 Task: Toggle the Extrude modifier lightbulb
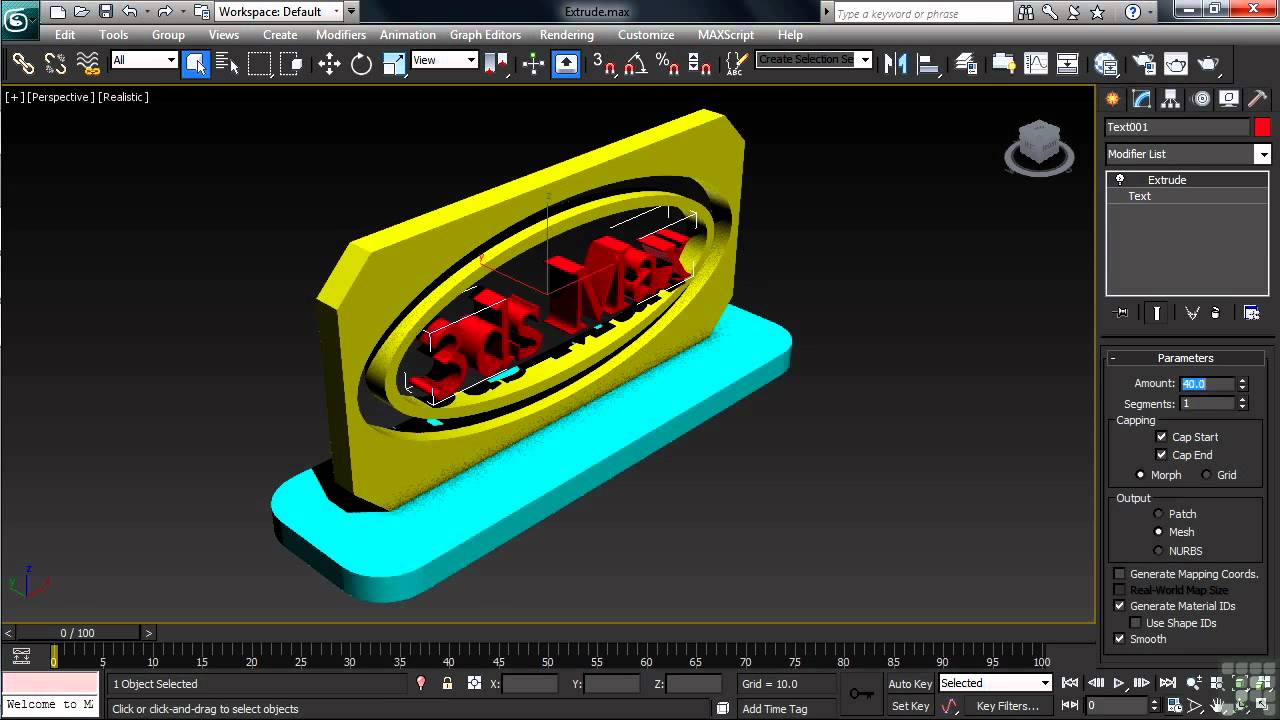(1120, 180)
